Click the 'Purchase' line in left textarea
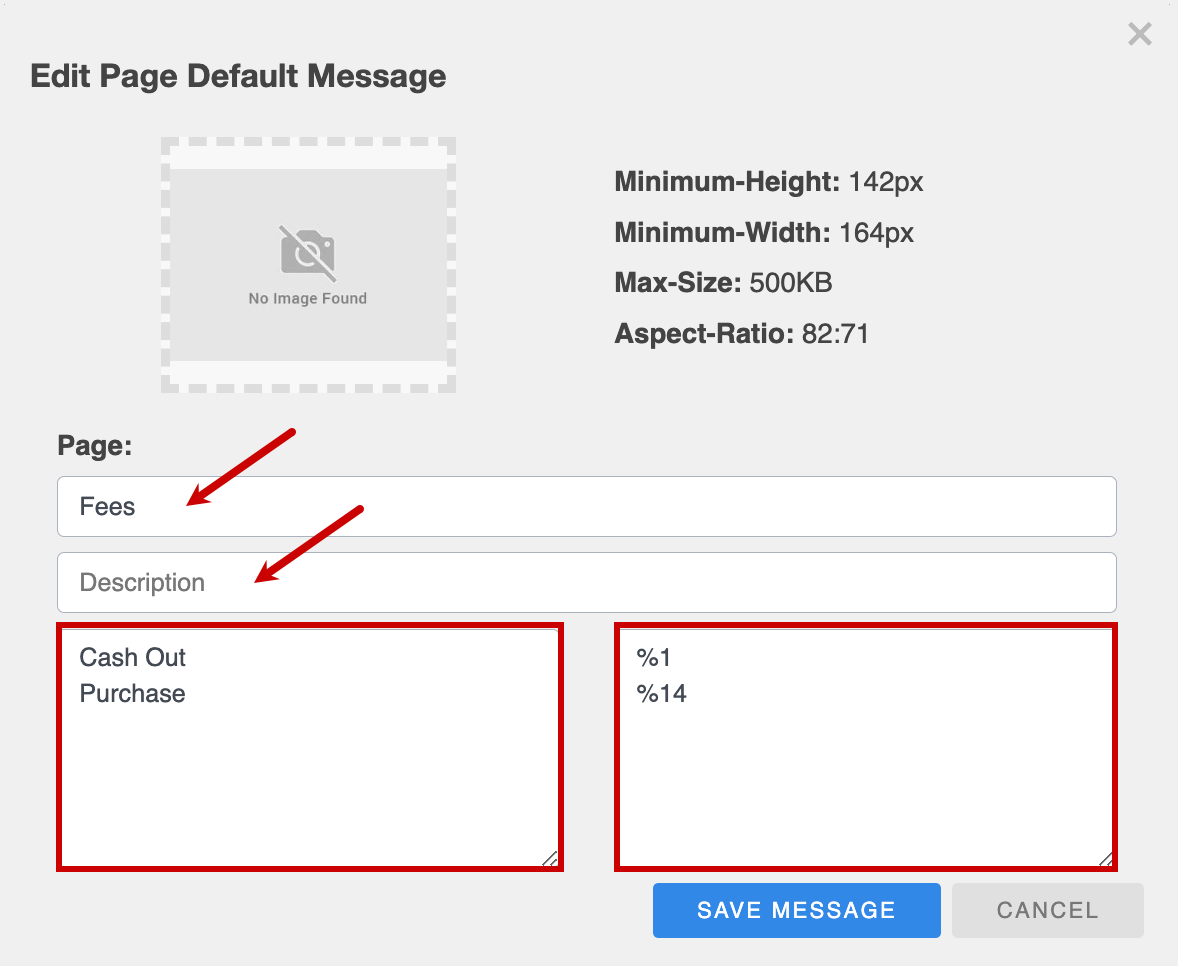The image size is (1178, 966). click(133, 694)
